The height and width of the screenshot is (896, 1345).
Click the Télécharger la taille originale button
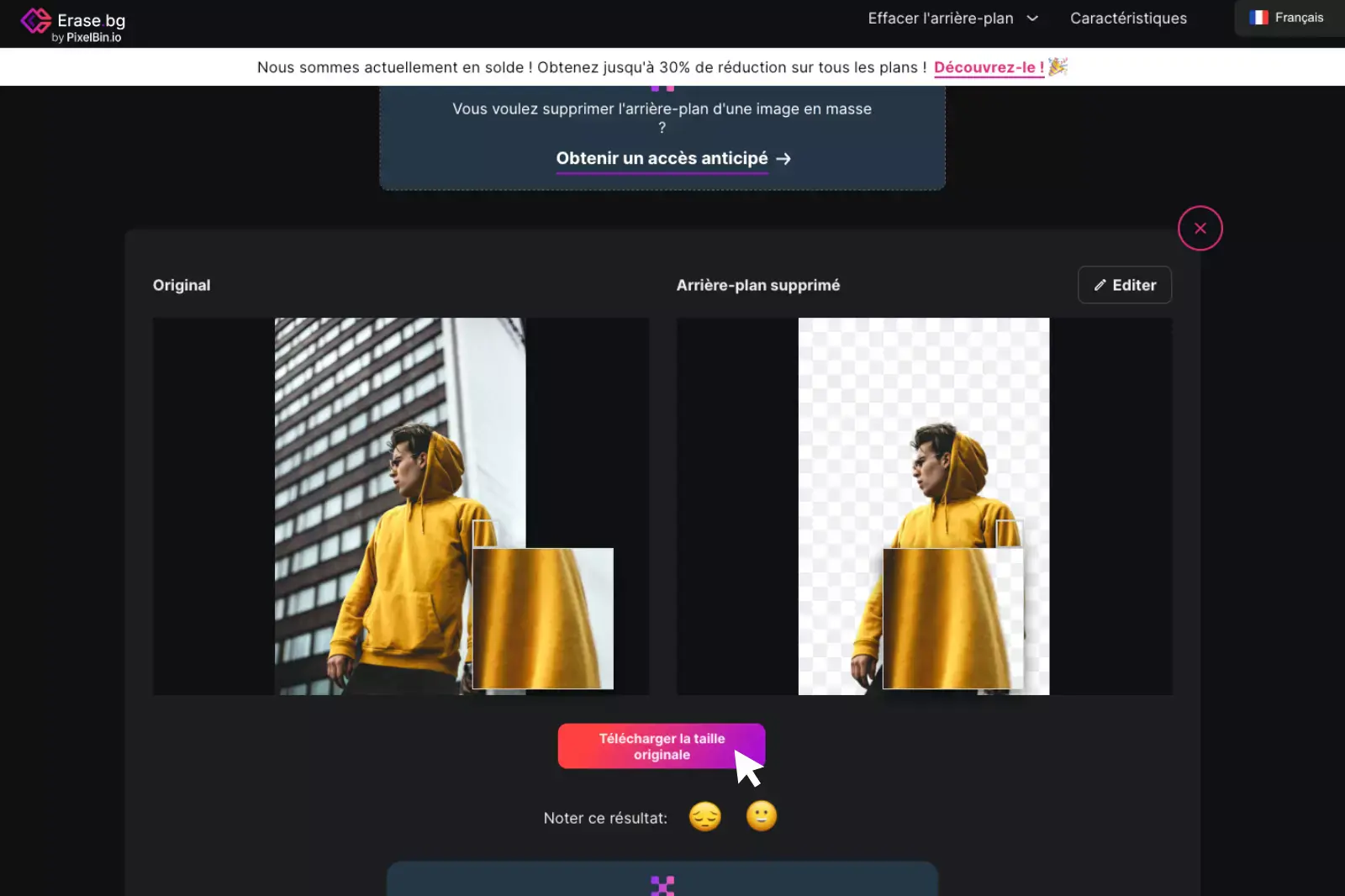click(x=662, y=746)
